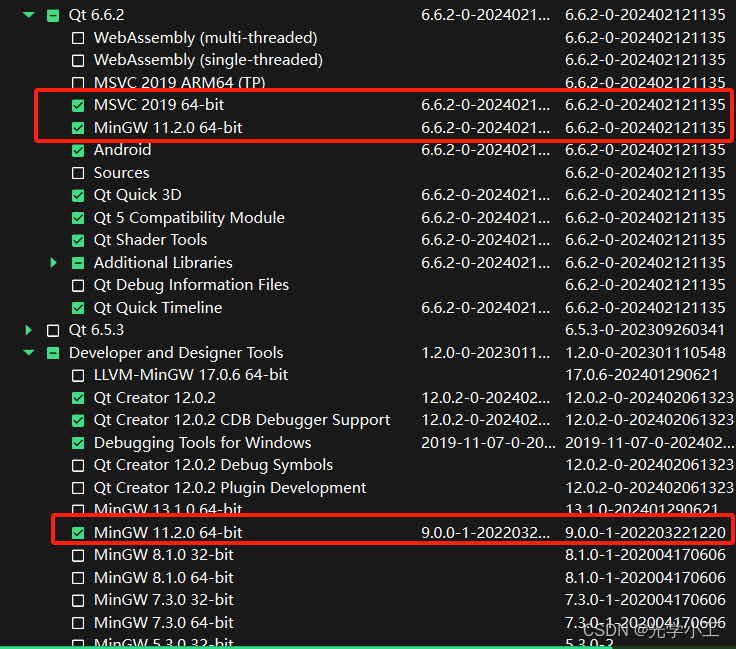Check the MinGW 7.3.0 64-bit checkbox
736x649 pixels.
pyautogui.click(x=78, y=623)
